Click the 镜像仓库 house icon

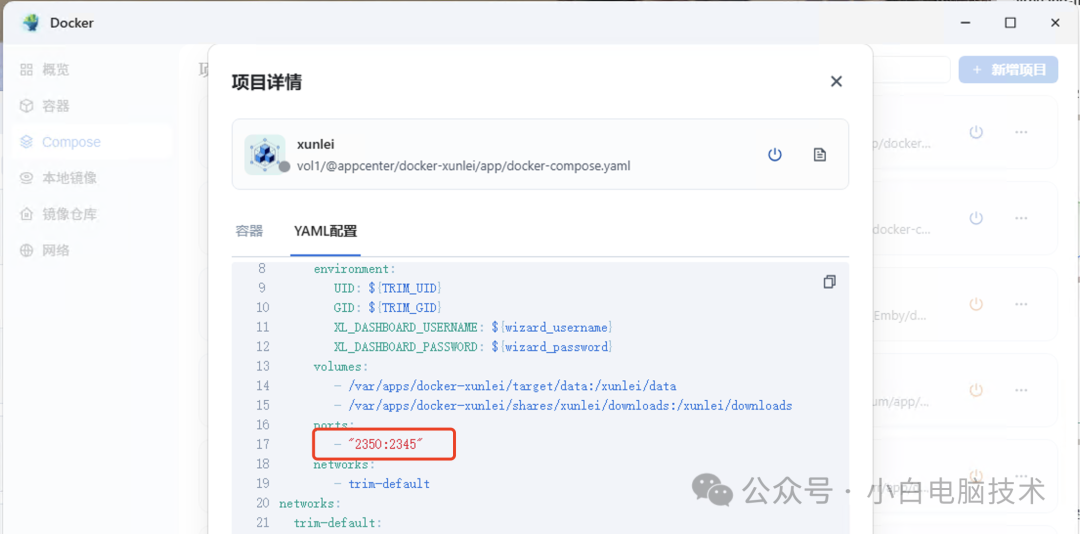(26, 214)
